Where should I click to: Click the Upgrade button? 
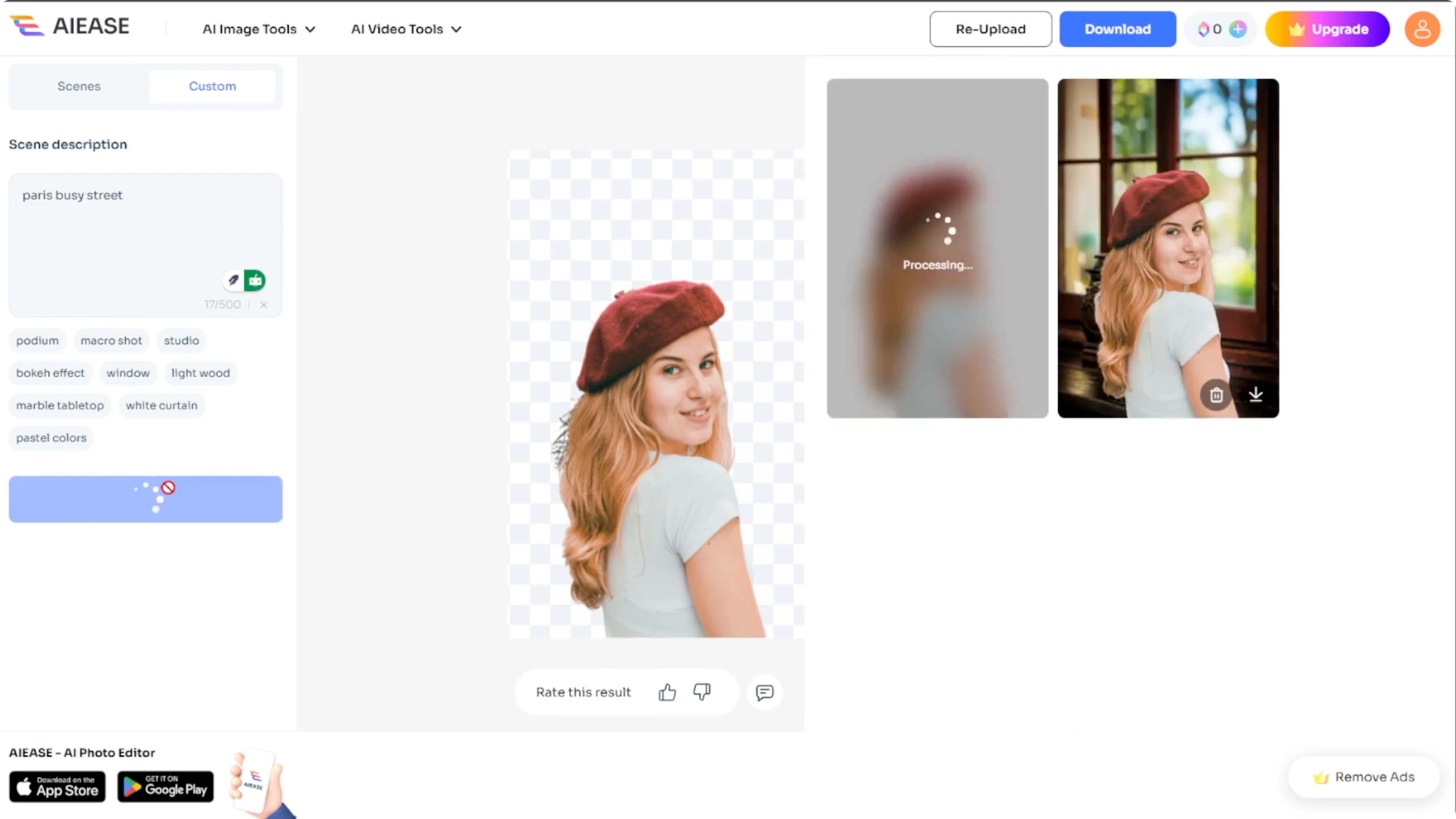coord(1327,29)
